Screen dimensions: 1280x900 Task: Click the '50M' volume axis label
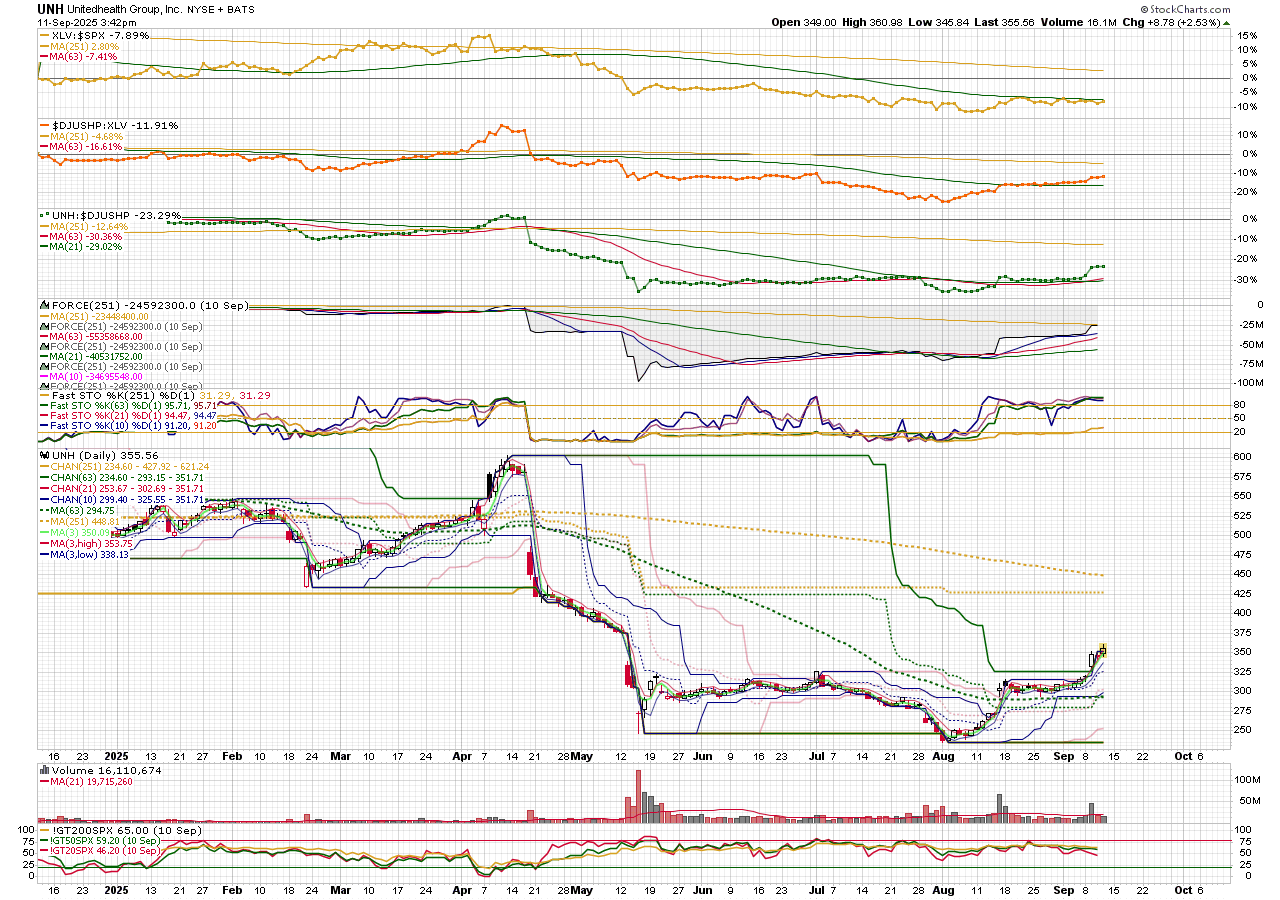pyautogui.click(x=1247, y=800)
